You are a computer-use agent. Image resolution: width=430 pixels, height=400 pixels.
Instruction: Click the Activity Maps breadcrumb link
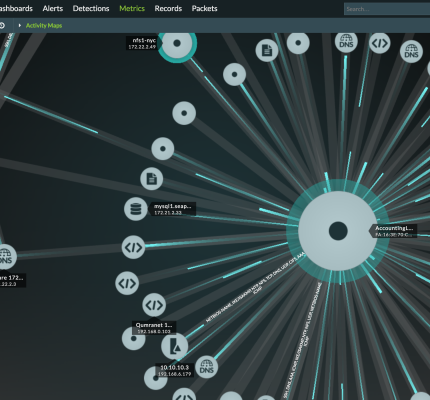[44, 25]
